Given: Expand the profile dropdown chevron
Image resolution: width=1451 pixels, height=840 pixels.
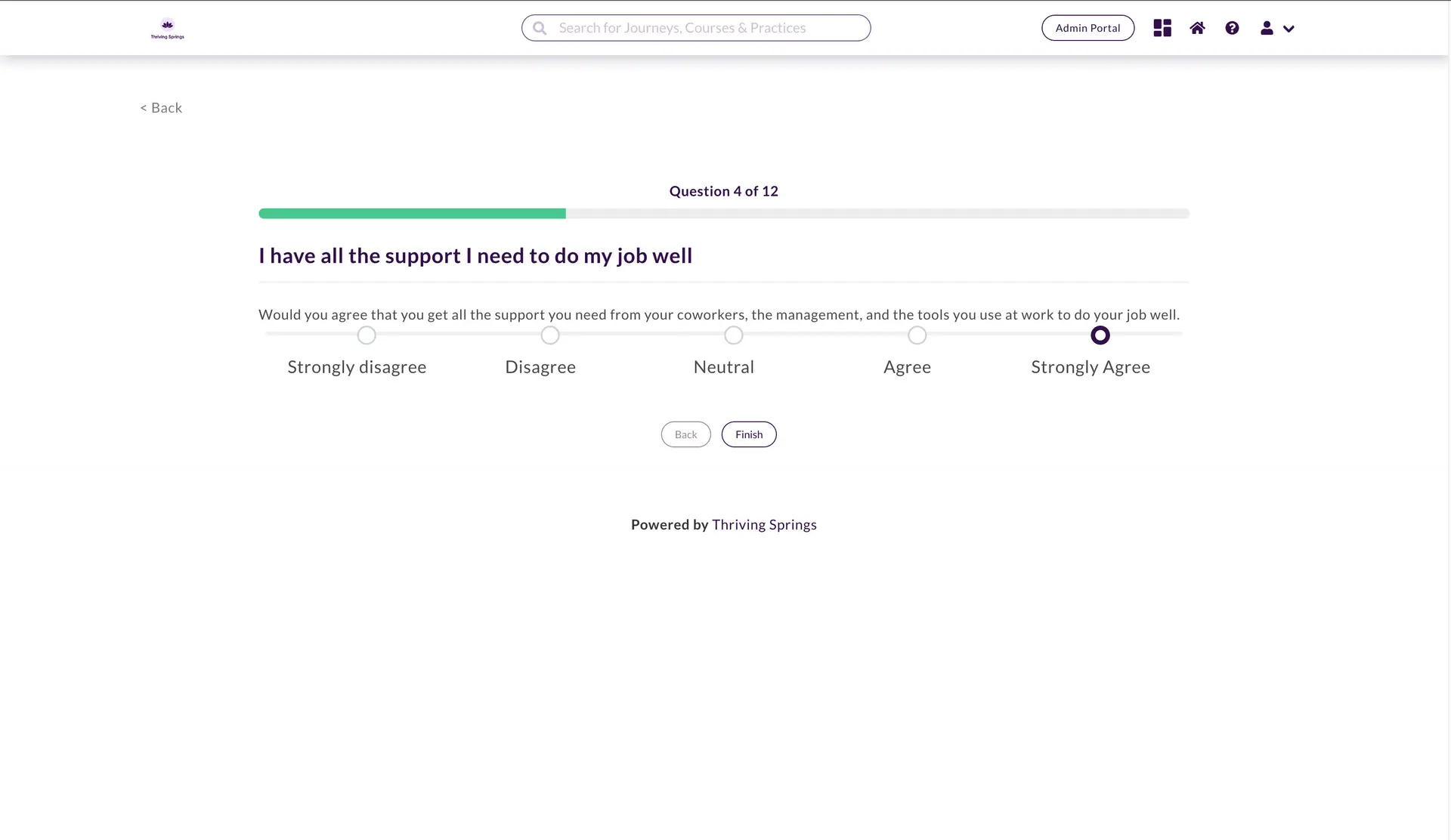Looking at the screenshot, I should click(1289, 29).
